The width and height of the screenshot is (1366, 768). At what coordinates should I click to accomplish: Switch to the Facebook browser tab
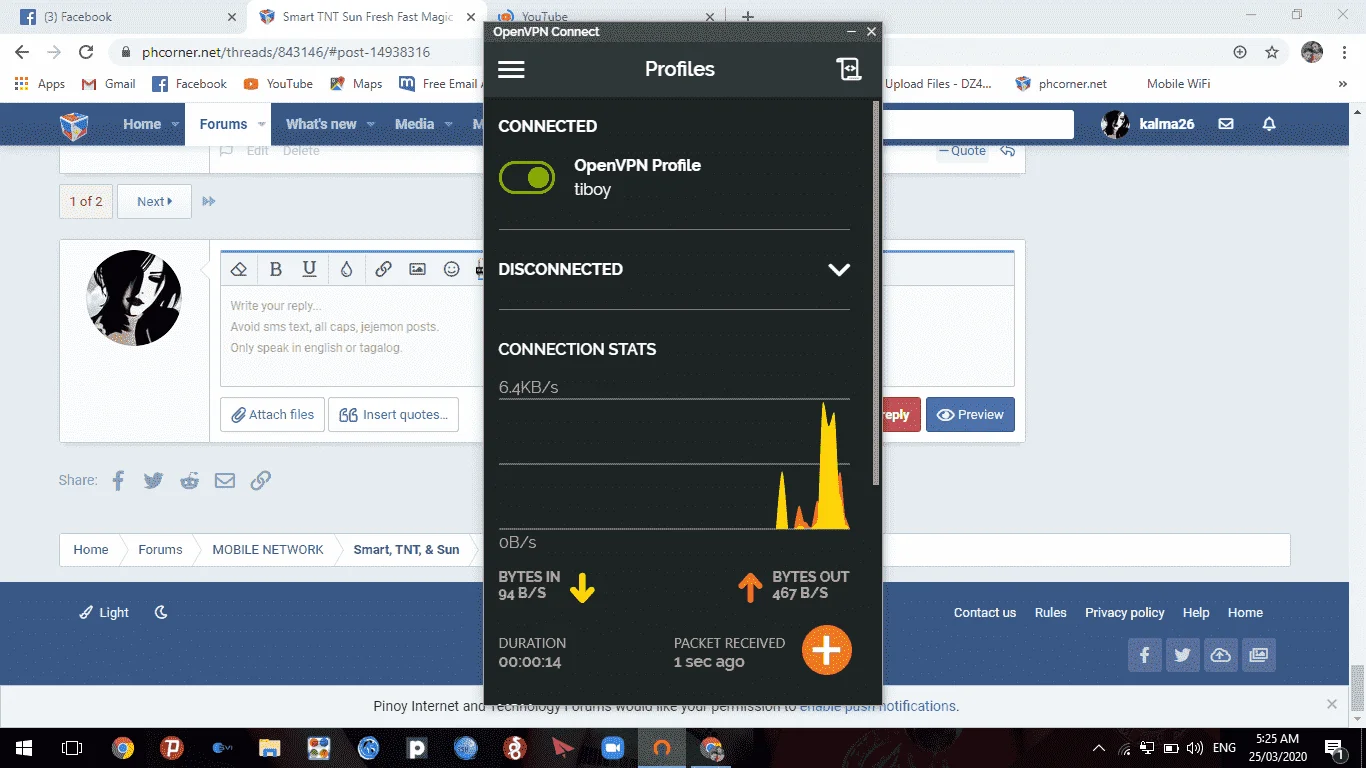126,17
